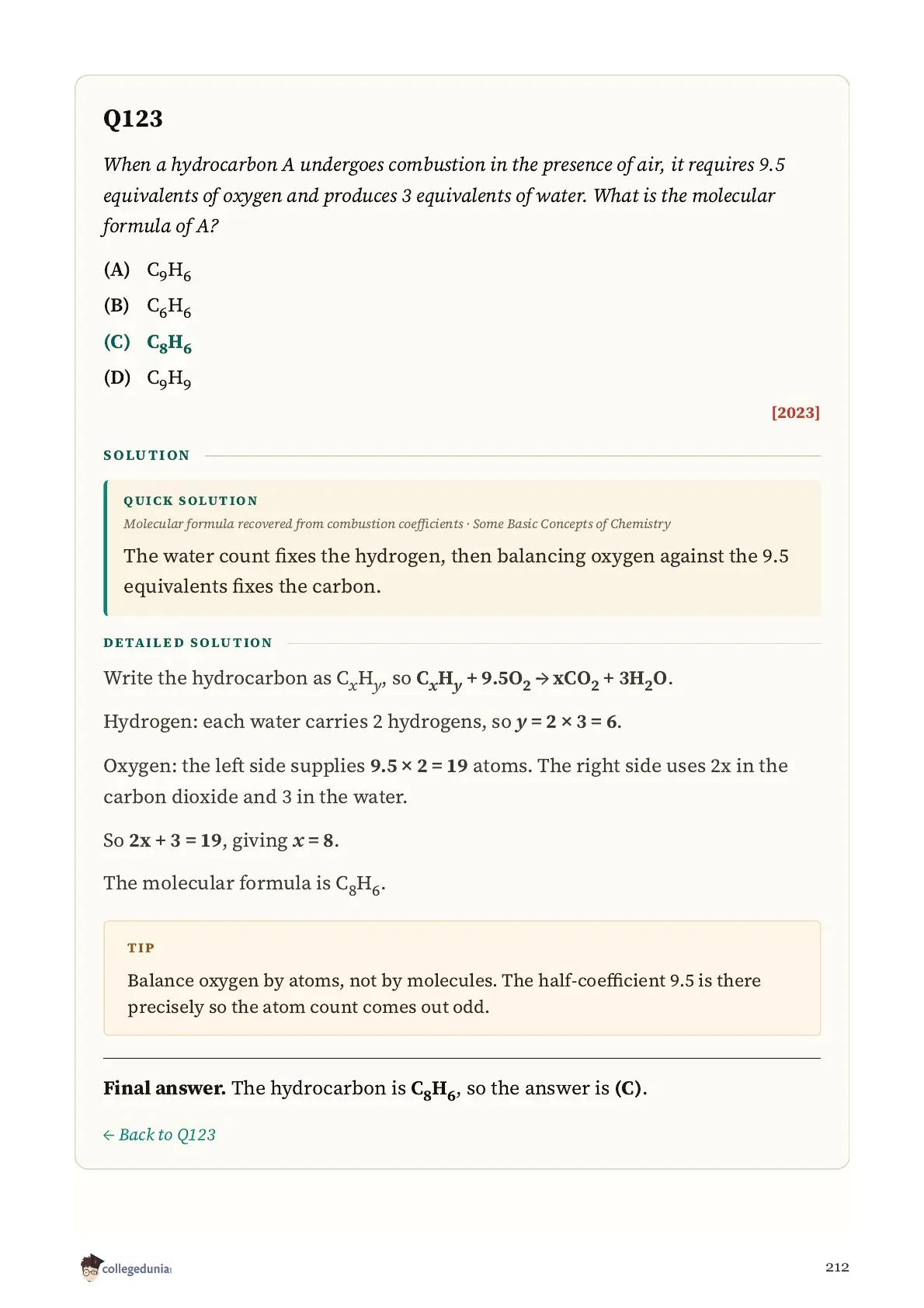Click the collegedunia brand text
The image size is (924, 1308).
[x=136, y=1268]
